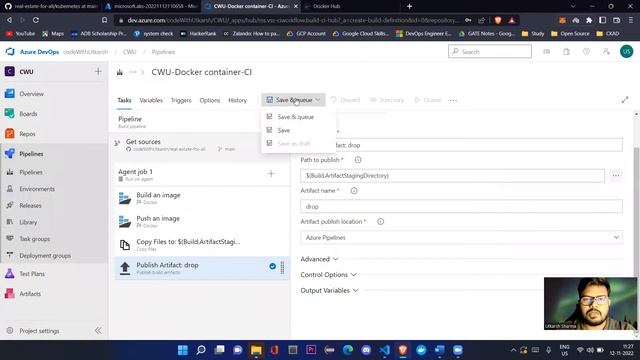Select Publish Artifact: drop task
This screenshot has height=360, width=640.
point(202,268)
